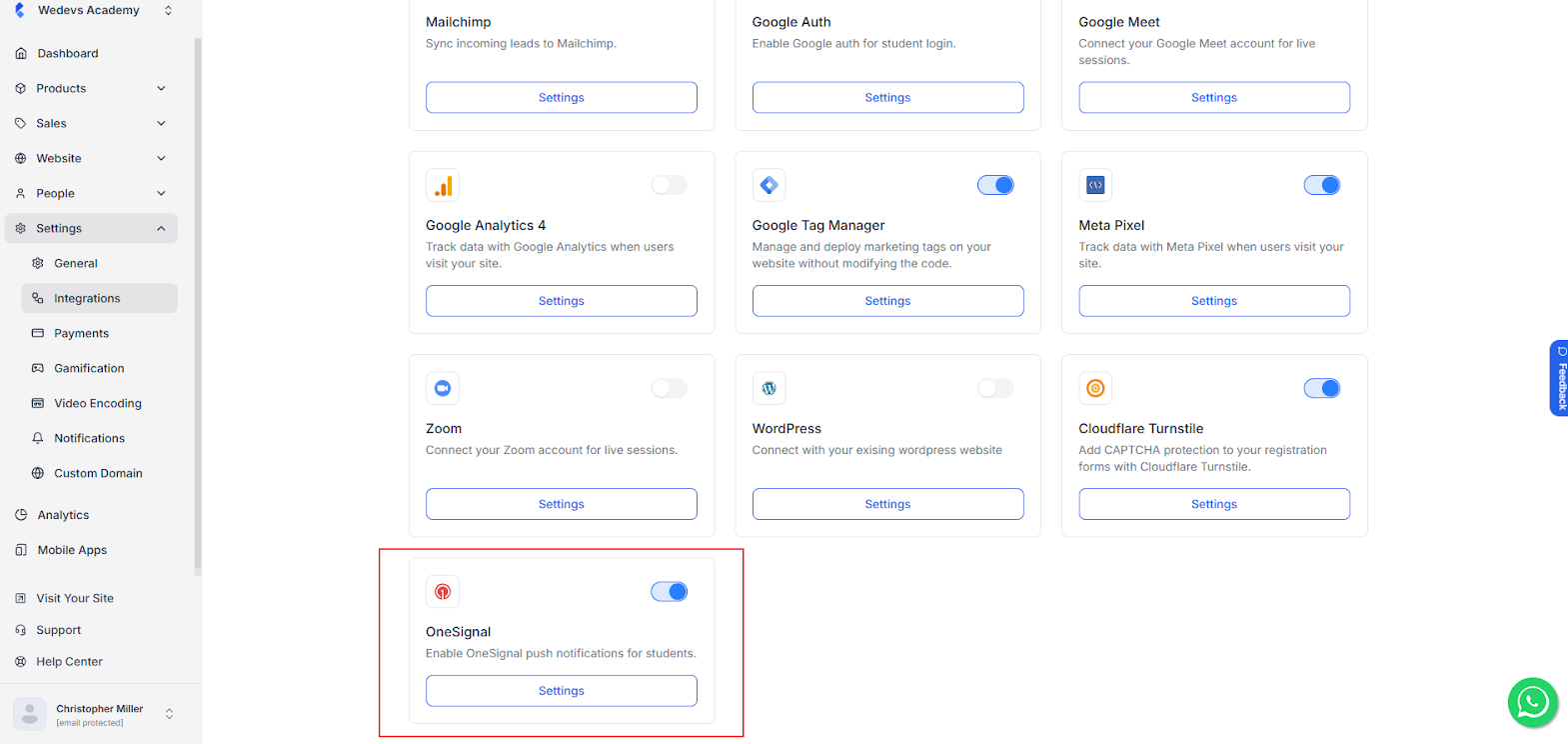
Task: Open the Feedback side tab
Action: (x=1559, y=379)
